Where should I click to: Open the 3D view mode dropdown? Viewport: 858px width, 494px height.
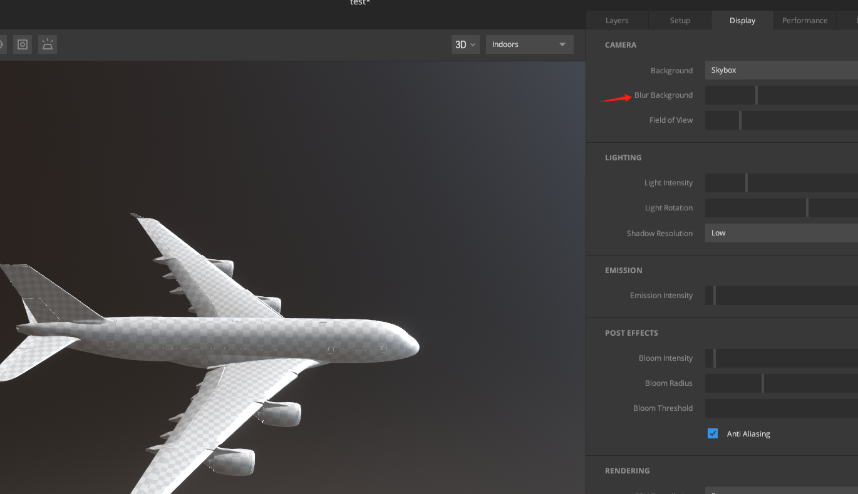[x=465, y=44]
